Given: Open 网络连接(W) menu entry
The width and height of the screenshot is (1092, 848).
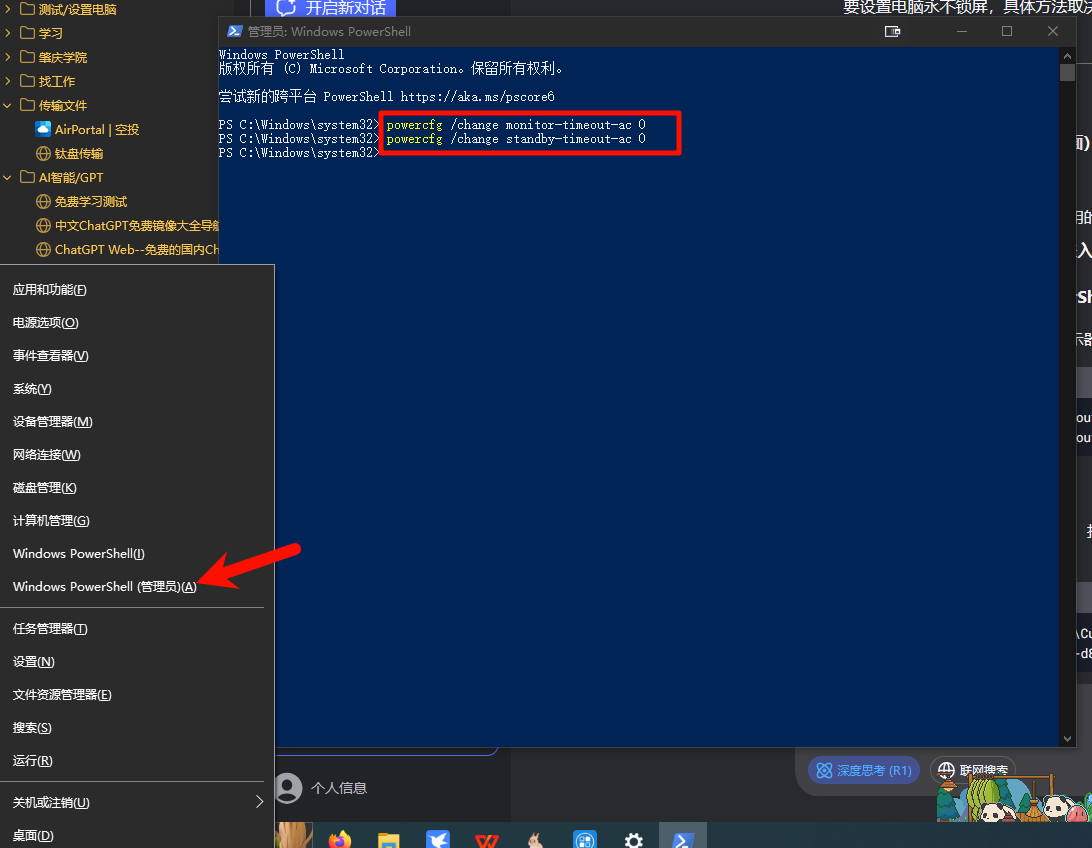Looking at the screenshot, I should pyautogui.click(x=136, y=455).
